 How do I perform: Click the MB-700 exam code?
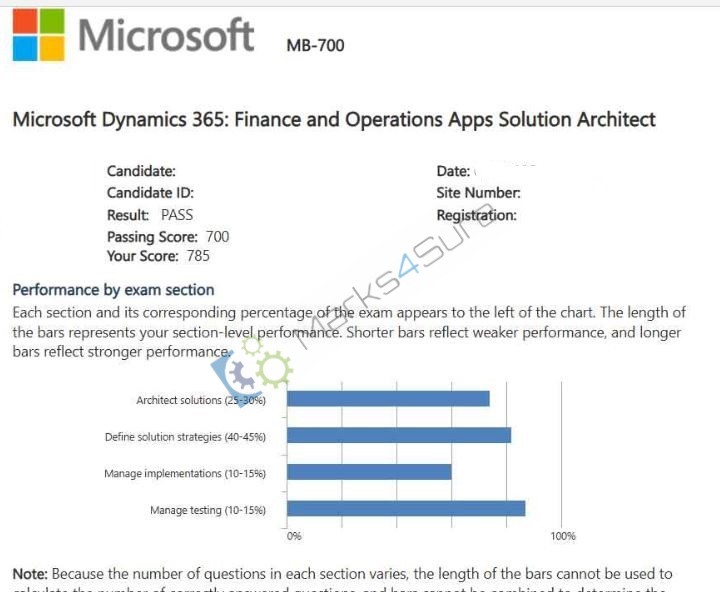pyautogui.click(x=315, y=45)
